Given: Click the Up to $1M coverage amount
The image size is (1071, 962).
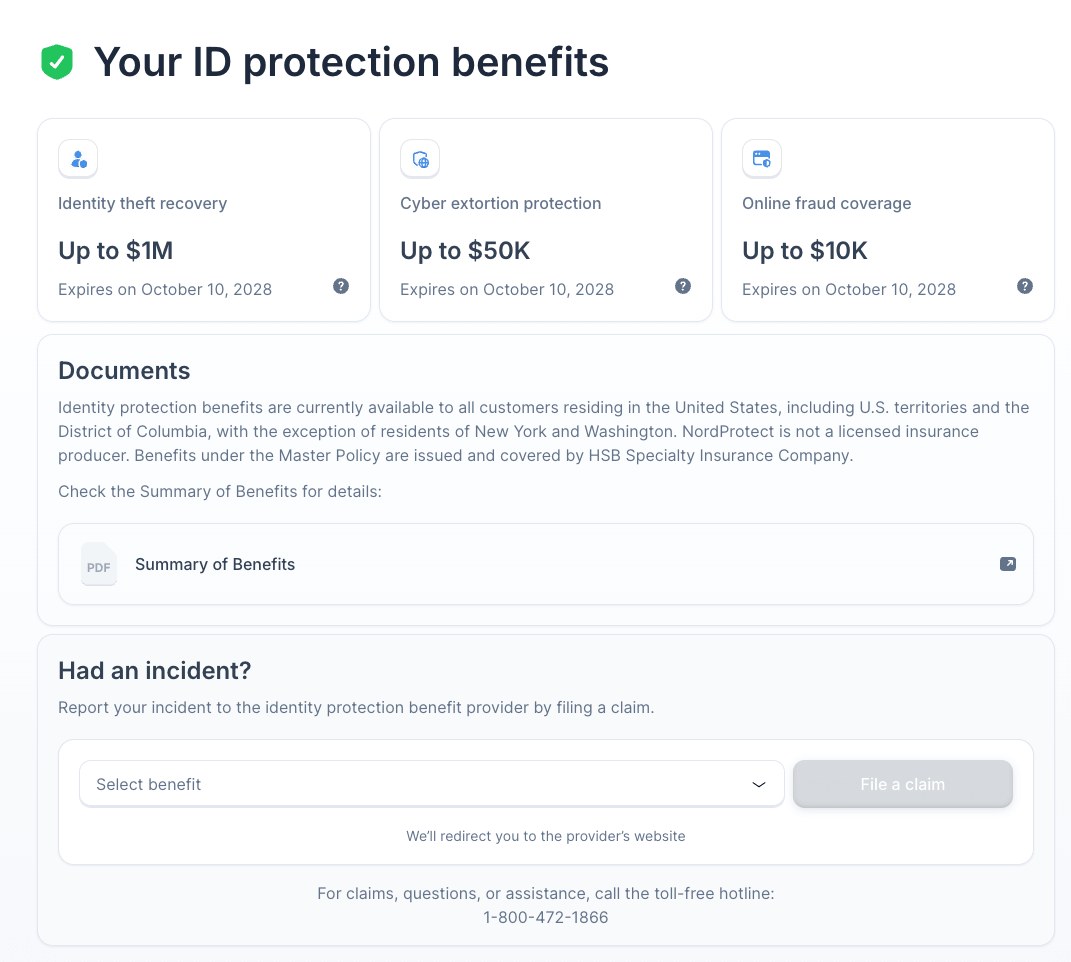Looking at the screenshot, I should click(116, 251).
